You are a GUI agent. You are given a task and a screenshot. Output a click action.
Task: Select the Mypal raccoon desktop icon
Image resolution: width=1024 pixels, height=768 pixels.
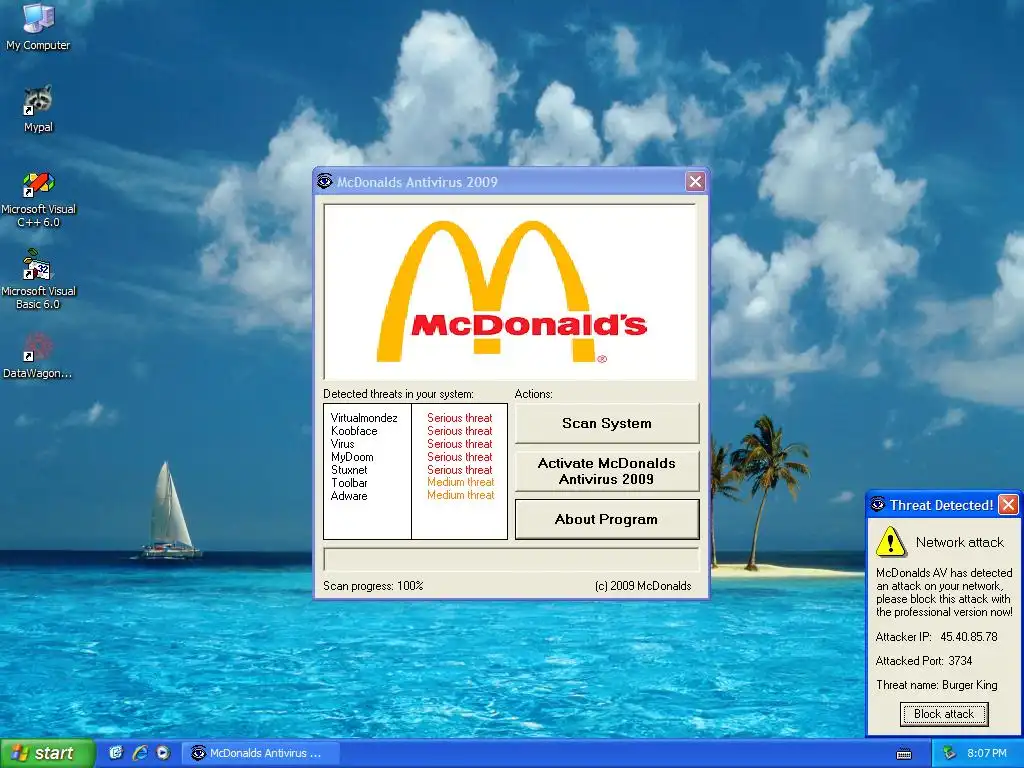coord(38,109)
